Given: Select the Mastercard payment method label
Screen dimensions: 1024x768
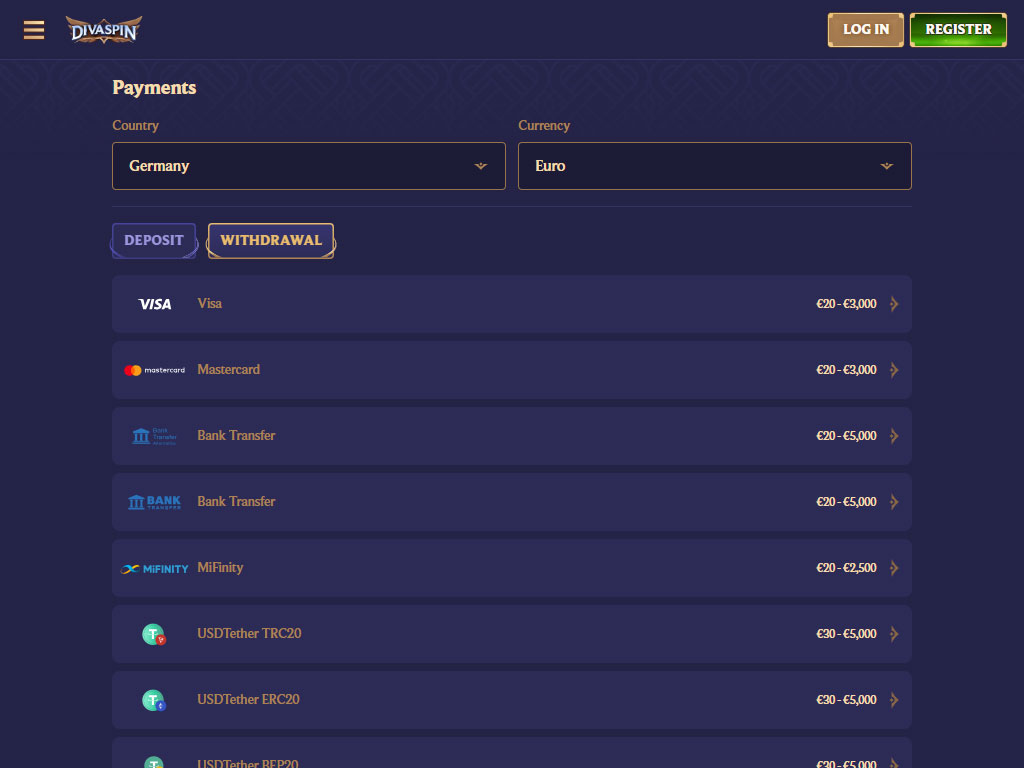Looking at the screenshot, I should point(229,370).
